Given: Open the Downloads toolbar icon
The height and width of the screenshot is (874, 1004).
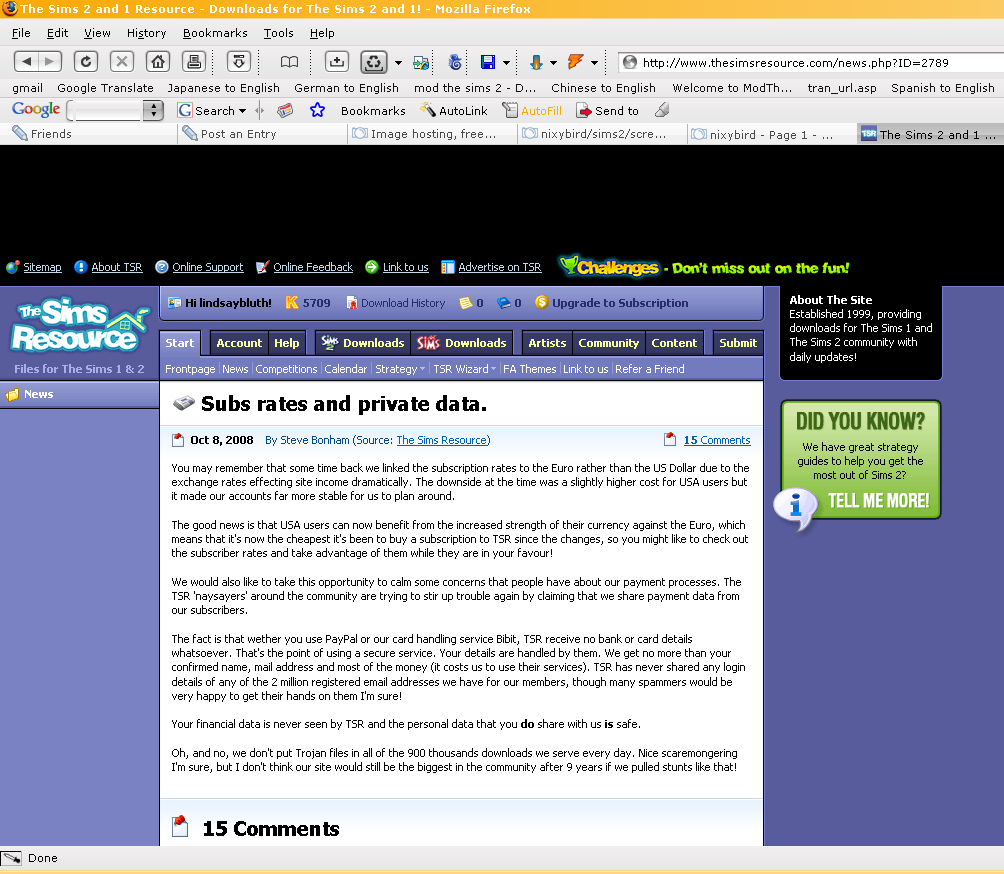Looking at the screenshot, I should tap(239, 62).
